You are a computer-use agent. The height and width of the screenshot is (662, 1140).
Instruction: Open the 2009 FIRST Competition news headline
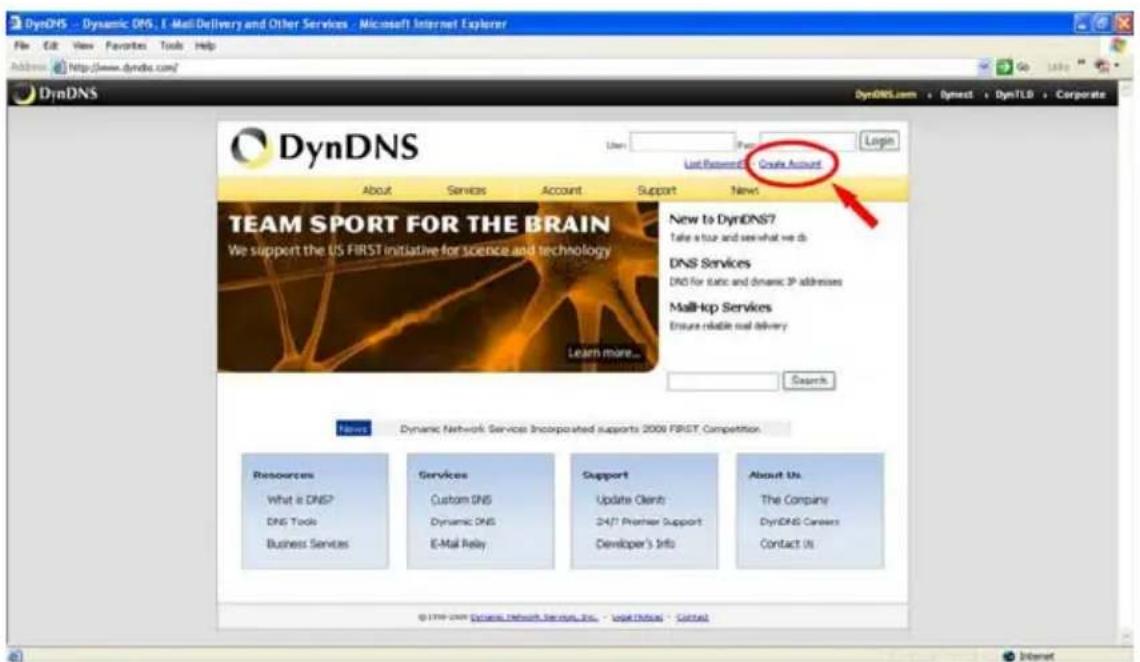[579, 429]
